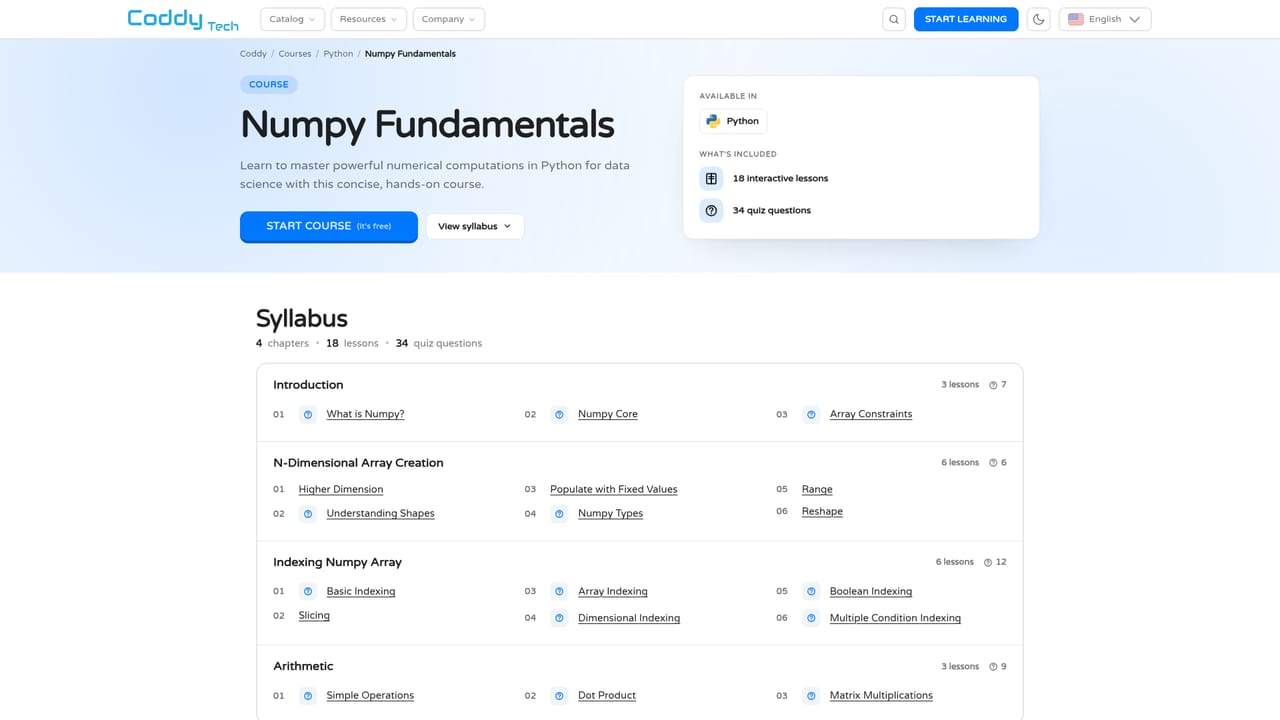The height and width of the screenshot is (720, 1280).
Task: Click the Coddy Tech logo
Action: tap(183, 19)
